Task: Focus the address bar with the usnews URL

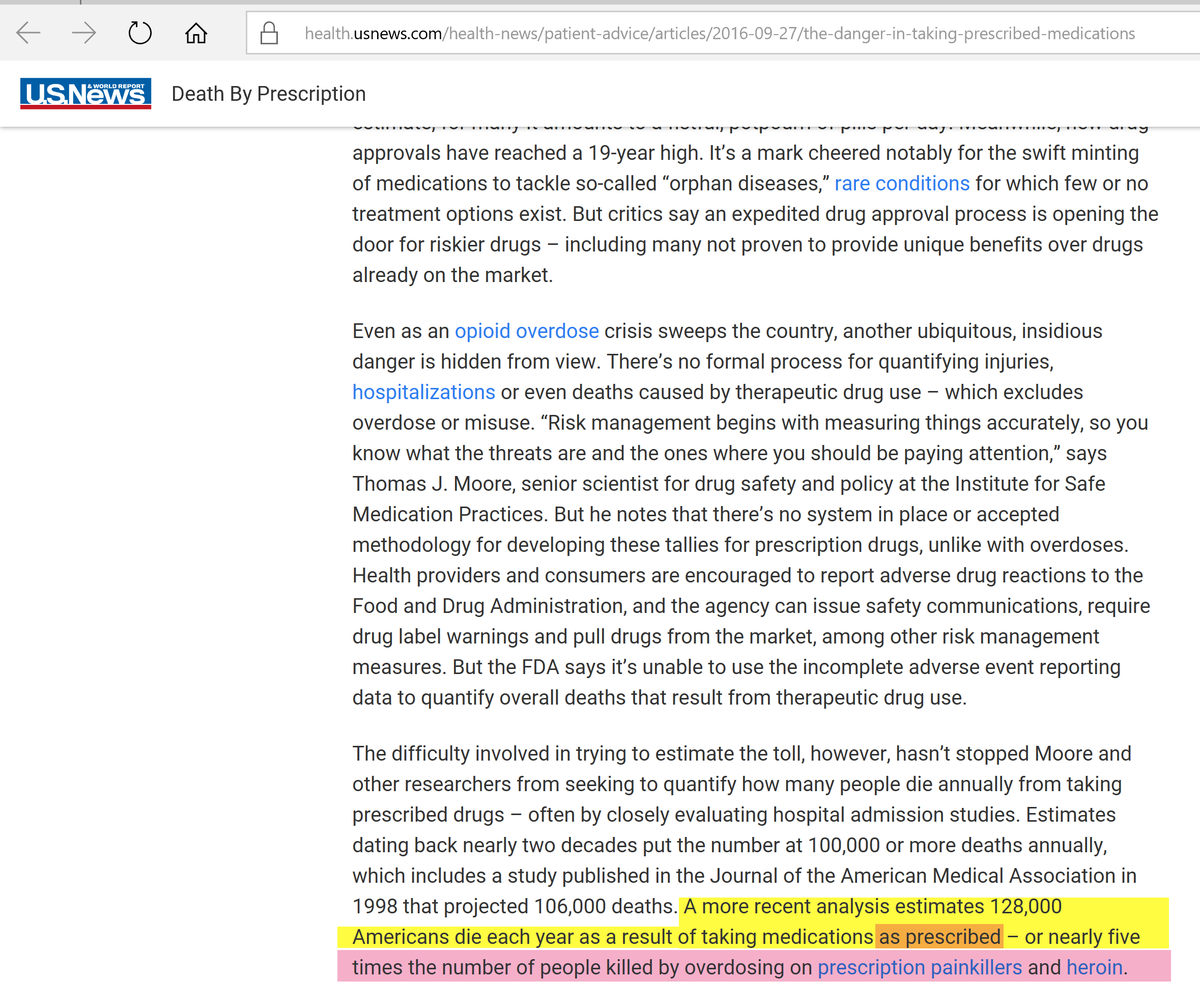Action: click(720, 34)
